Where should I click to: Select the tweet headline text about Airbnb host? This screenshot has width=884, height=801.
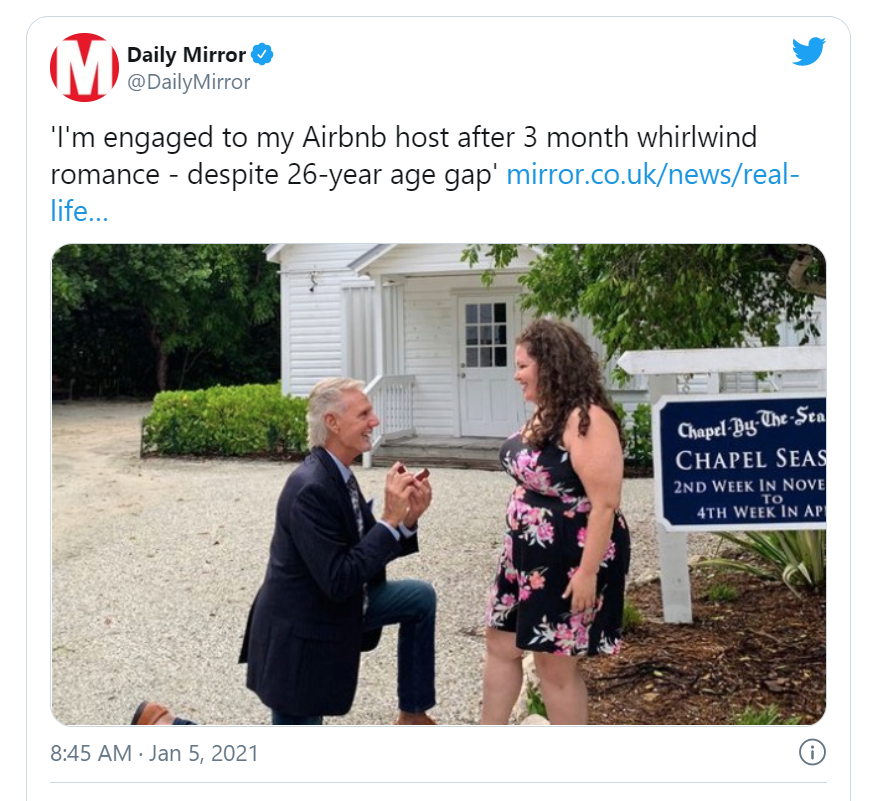[x=404, y=156]
